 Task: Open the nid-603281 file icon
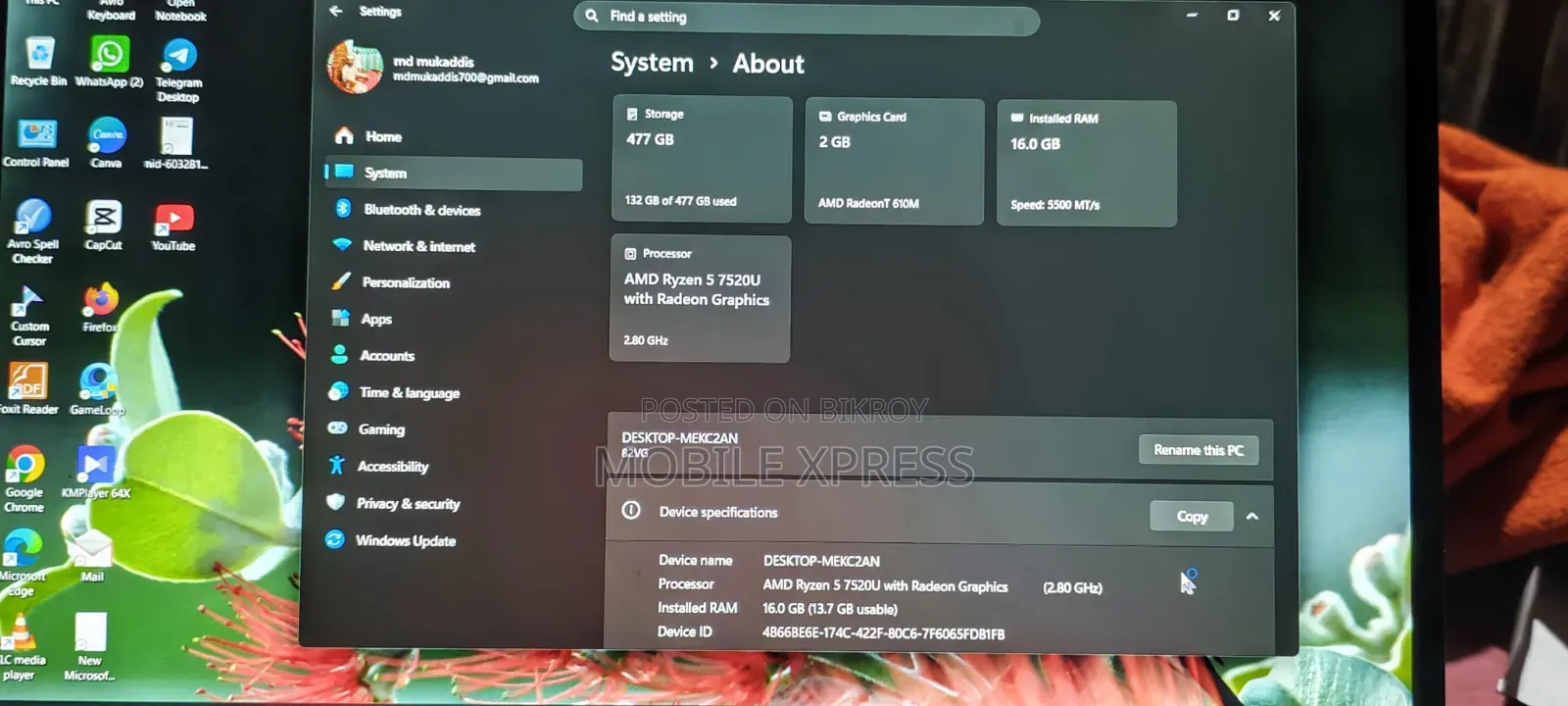click(x=176, y=143)
